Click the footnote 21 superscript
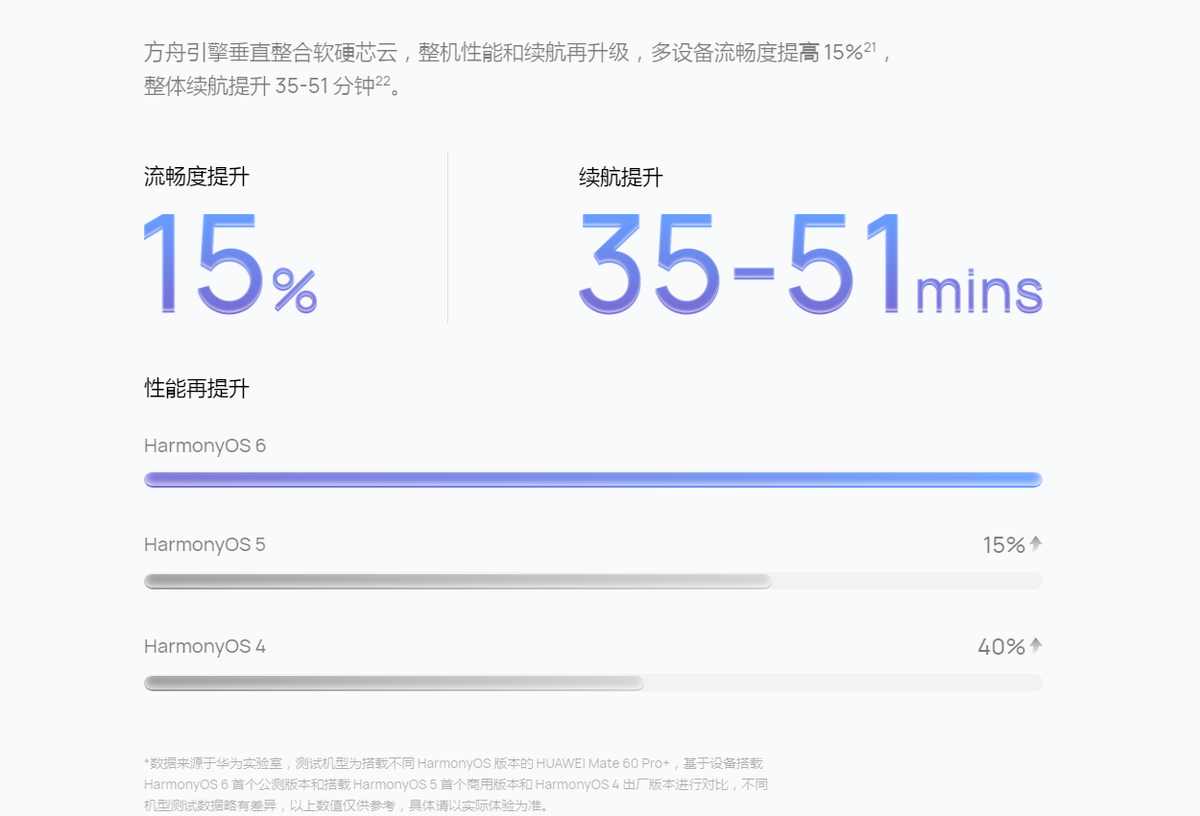The height and width of the screenshot is (816, 1200). pos(870,47)
